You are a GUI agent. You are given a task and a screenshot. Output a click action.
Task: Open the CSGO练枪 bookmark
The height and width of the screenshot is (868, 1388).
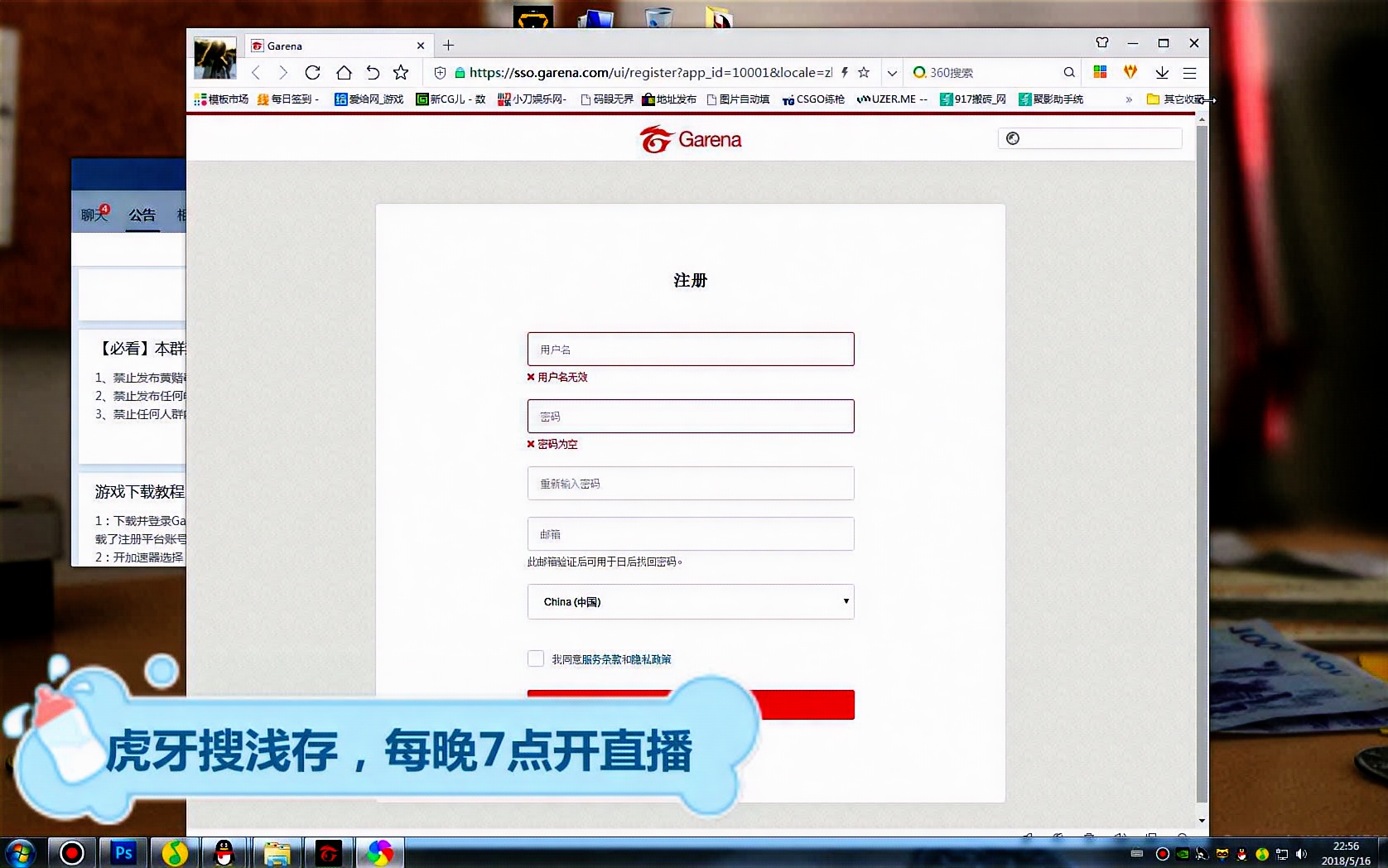[813, 99]
